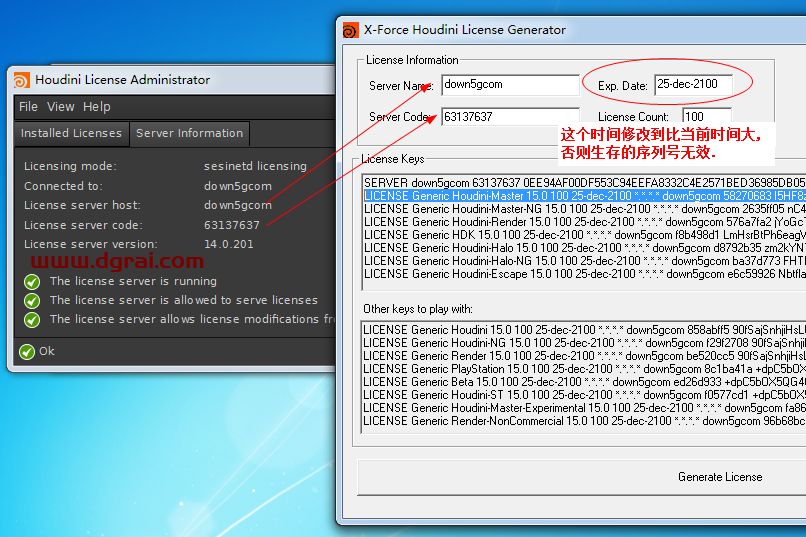Select the SERVER down5gcom 63137637 key line
This screenshot has height=537, width=806.
tap(584, 183)
